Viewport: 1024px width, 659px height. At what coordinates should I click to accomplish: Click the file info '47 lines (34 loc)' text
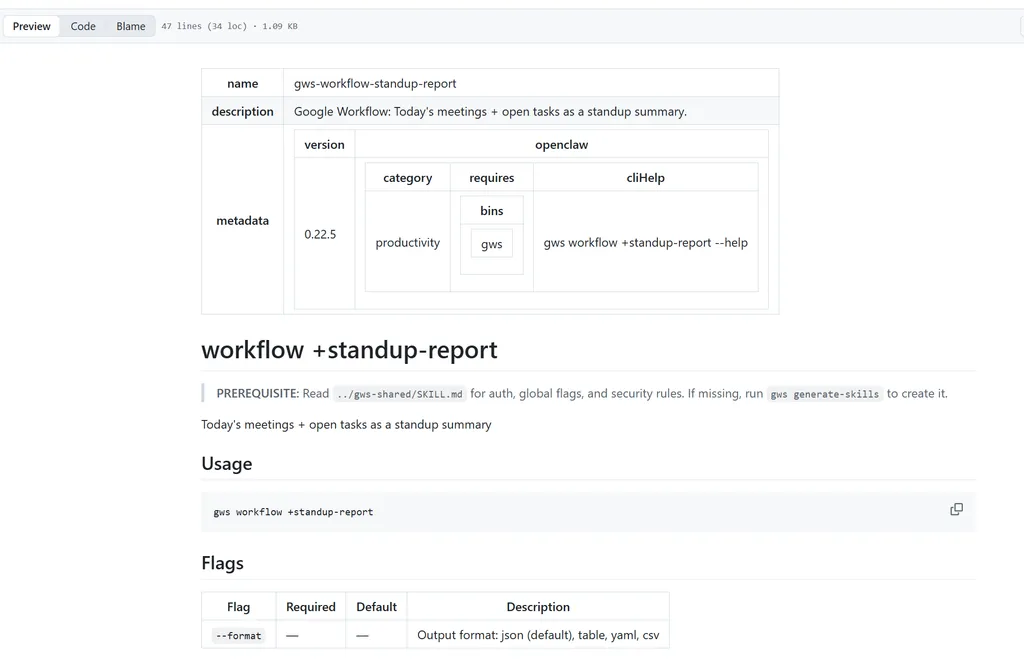coord(204,26)
